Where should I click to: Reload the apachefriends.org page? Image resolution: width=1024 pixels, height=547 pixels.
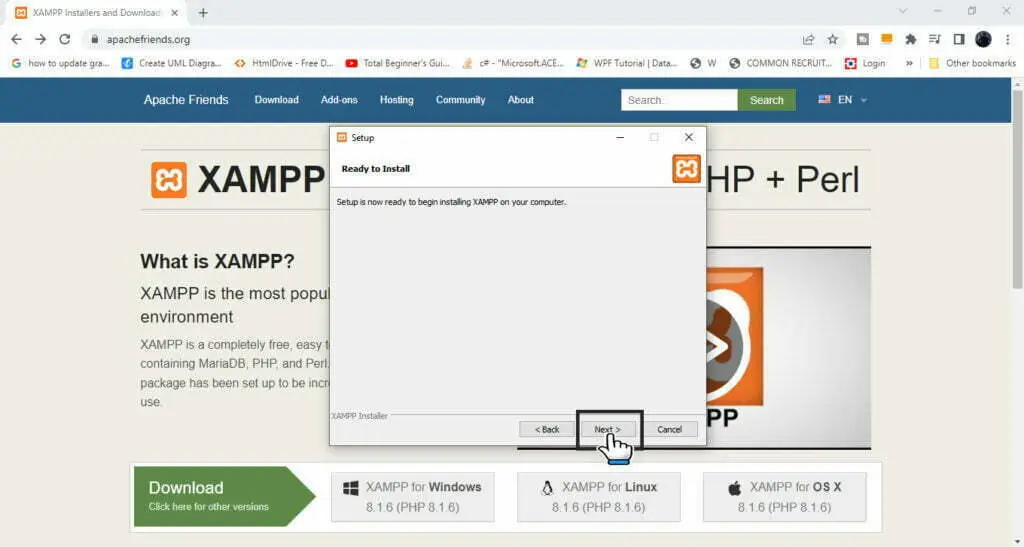click(65, 39)
